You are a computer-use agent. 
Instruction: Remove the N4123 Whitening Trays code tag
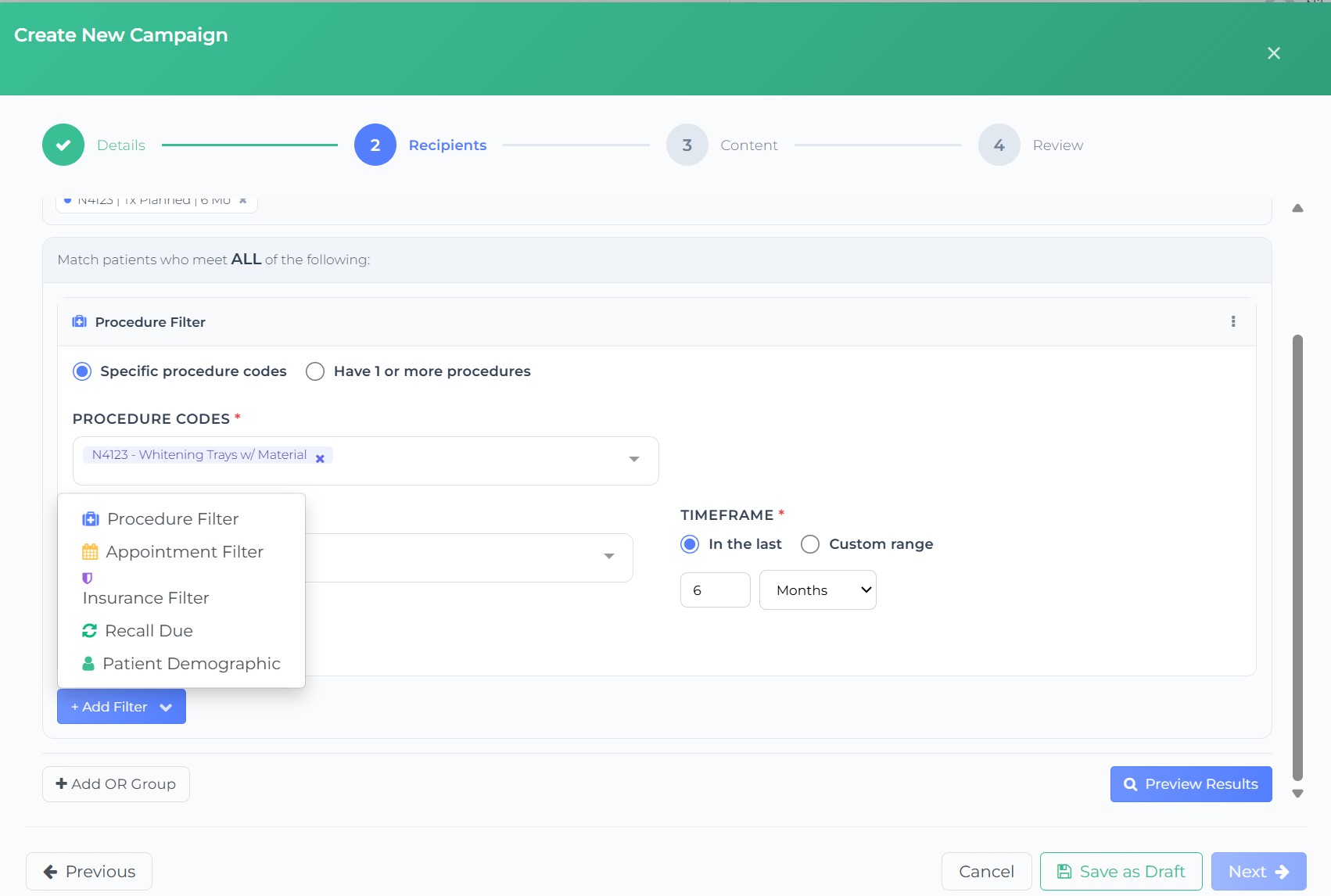[320, 459]
